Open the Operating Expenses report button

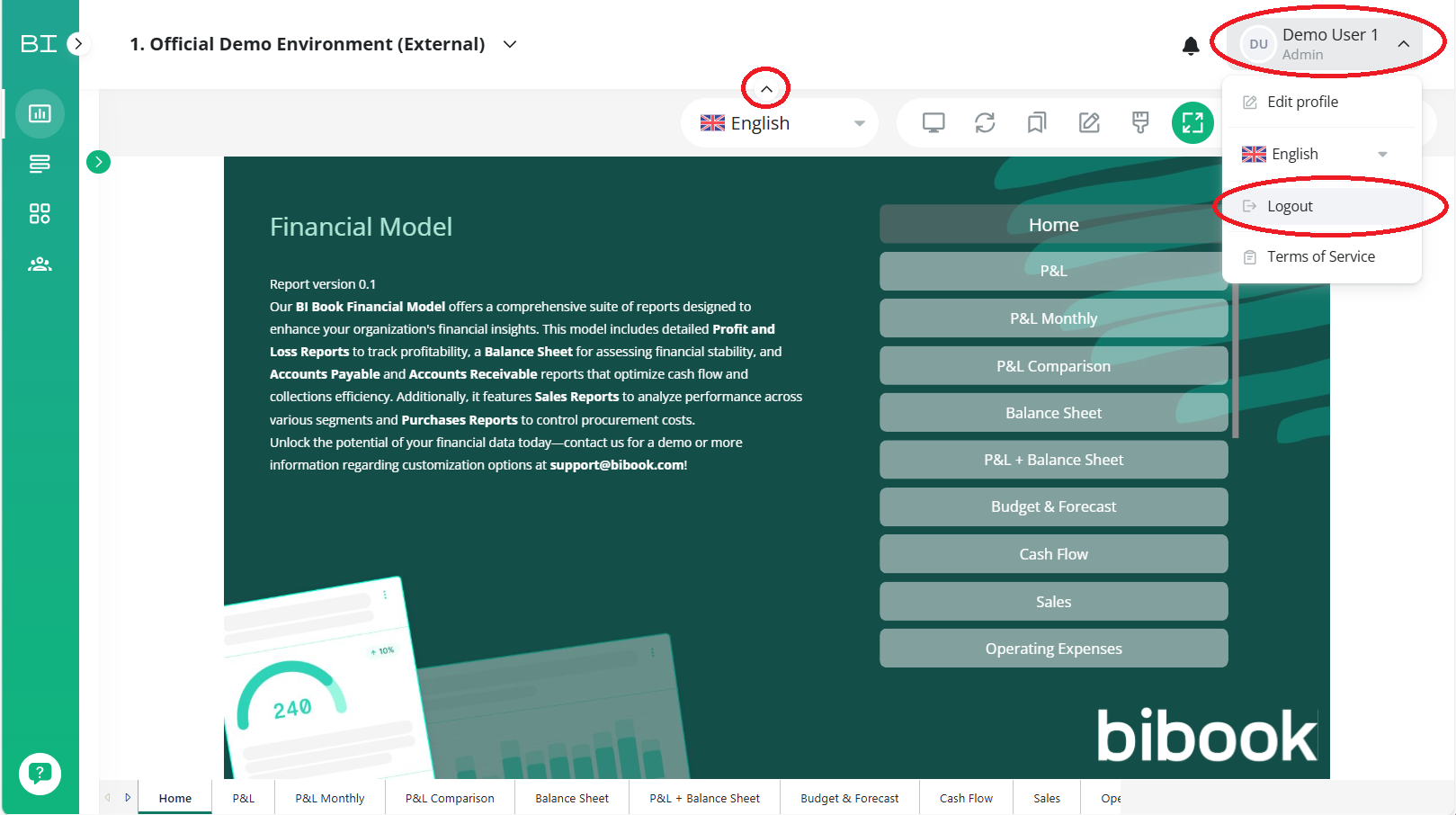[x=1053, y=649]
